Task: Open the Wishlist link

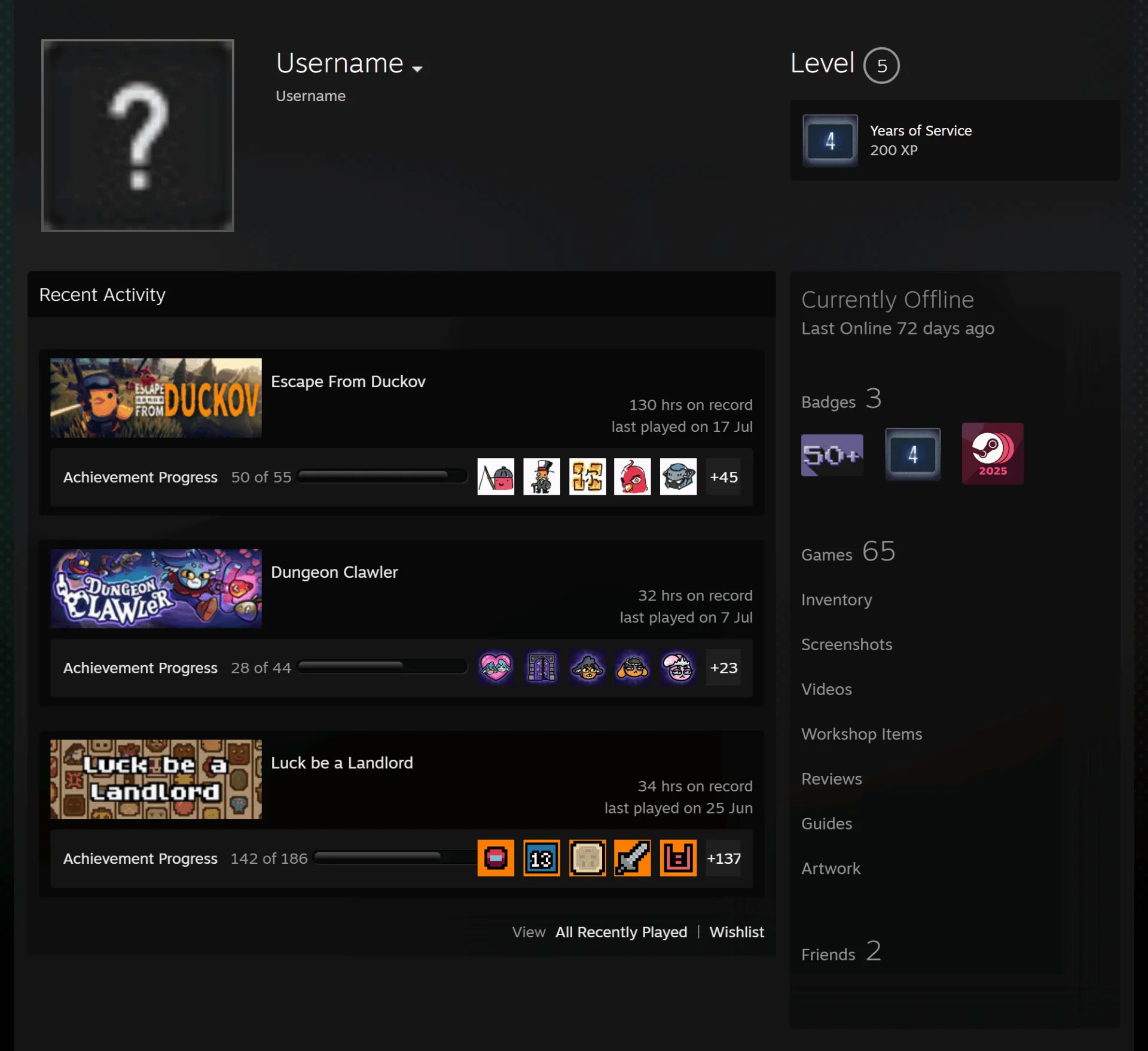Action: 737,932
